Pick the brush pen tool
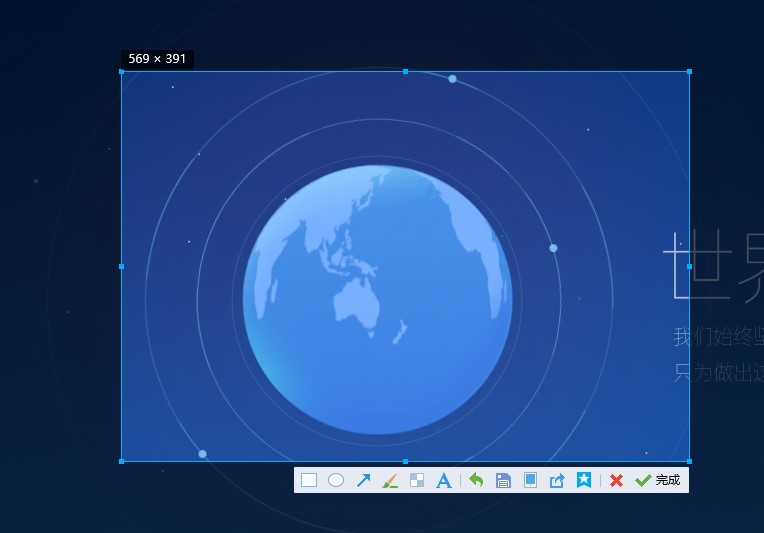 (x=390, y=480)
